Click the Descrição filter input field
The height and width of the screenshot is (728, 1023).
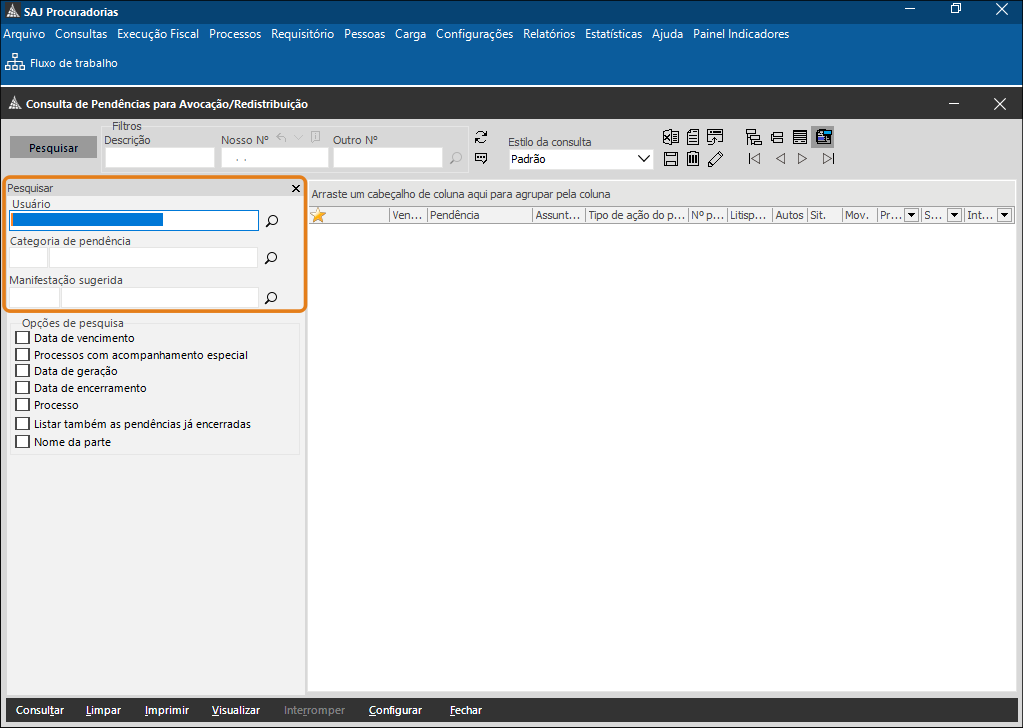tap(160, 158)
